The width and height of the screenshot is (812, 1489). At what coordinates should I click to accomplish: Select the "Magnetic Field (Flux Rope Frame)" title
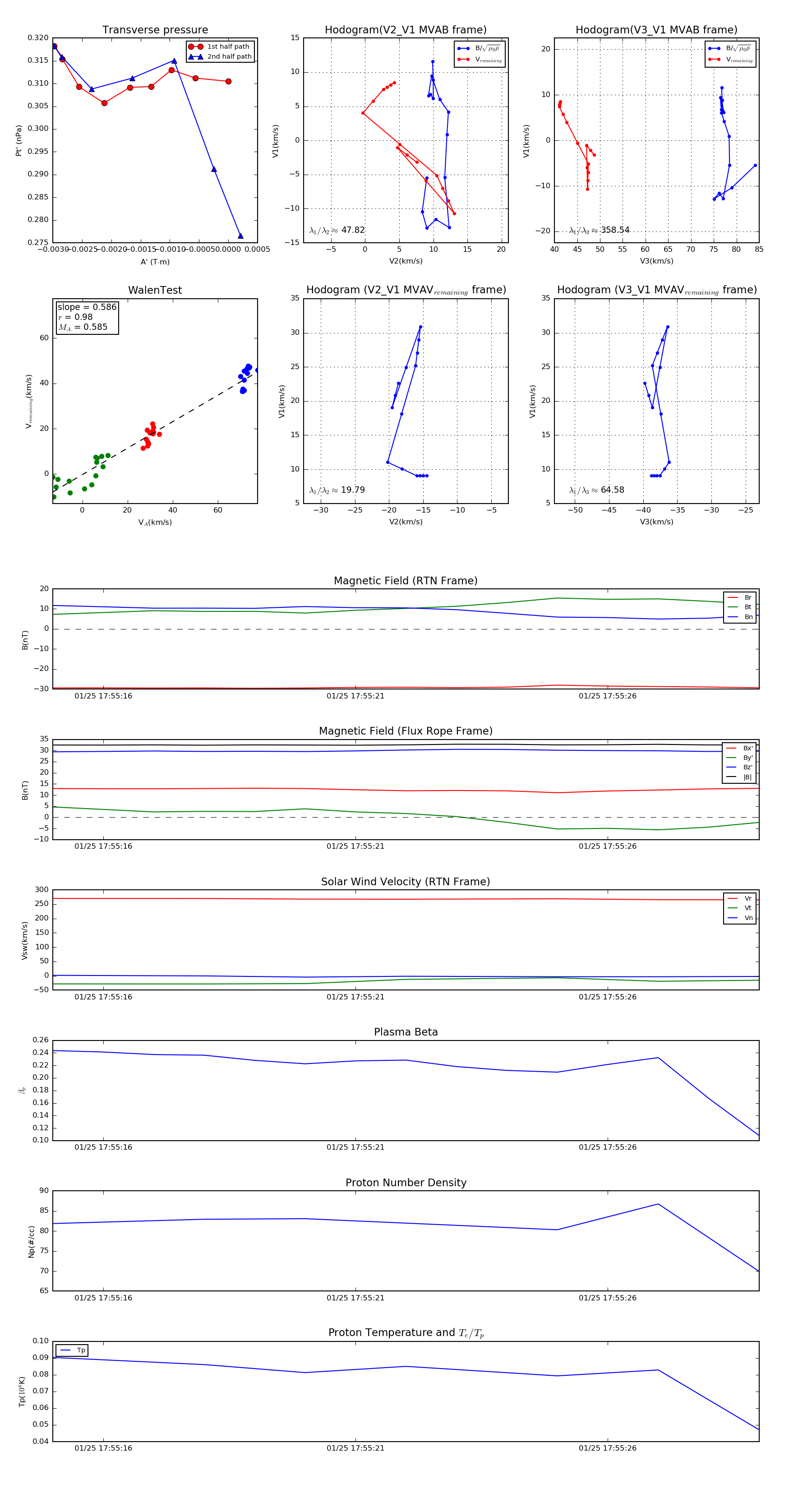click(x=406, y=731)
